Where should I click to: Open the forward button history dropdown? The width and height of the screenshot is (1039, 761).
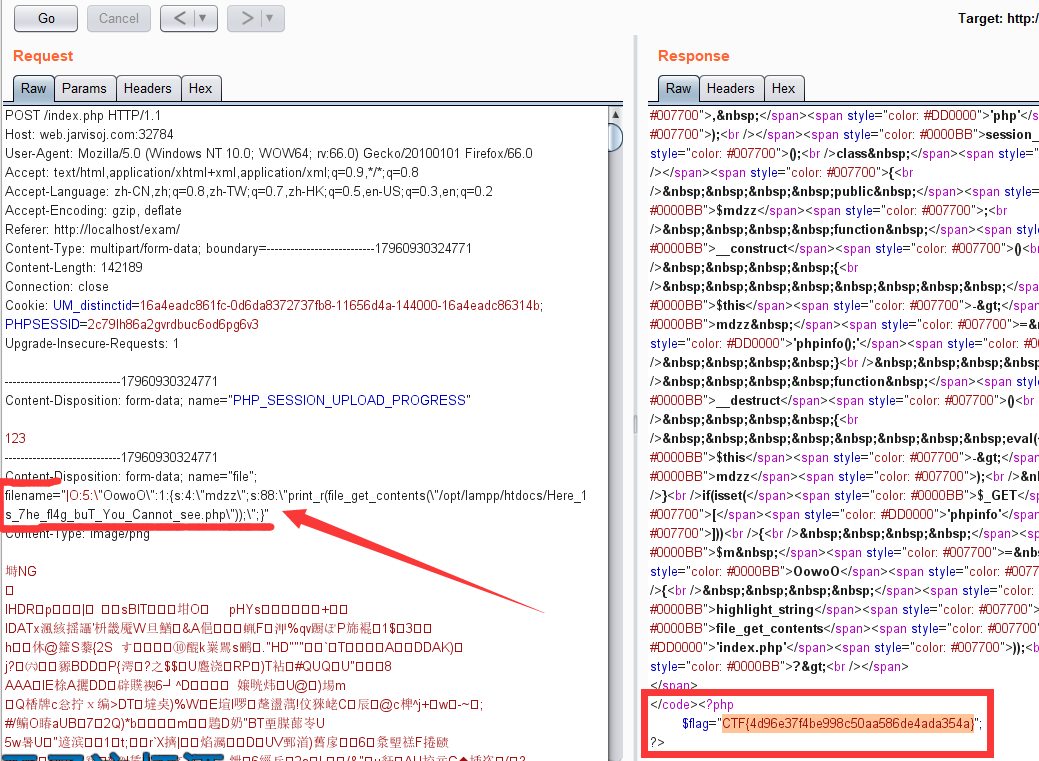(268, 18)
